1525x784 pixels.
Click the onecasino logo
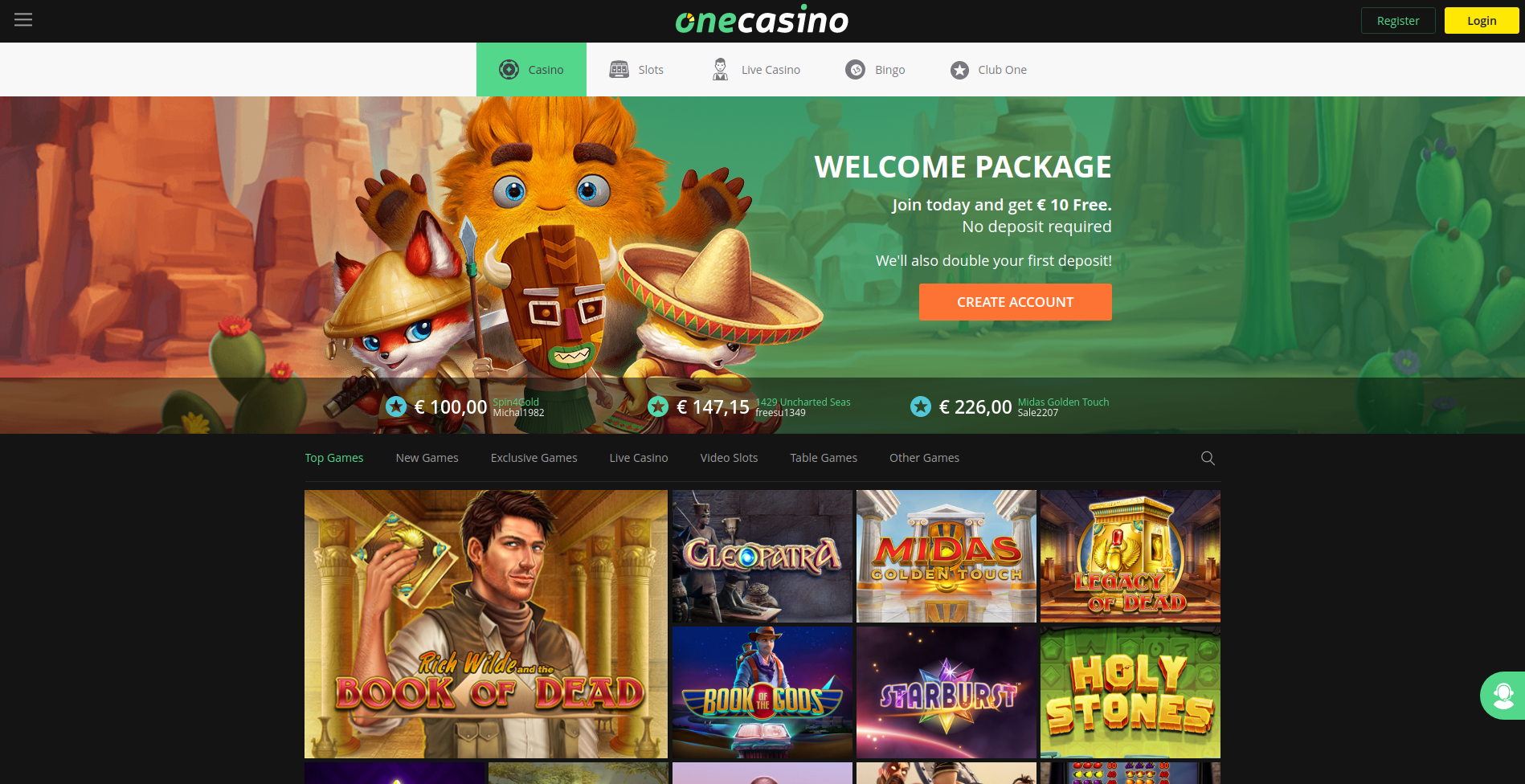(762, 20)
